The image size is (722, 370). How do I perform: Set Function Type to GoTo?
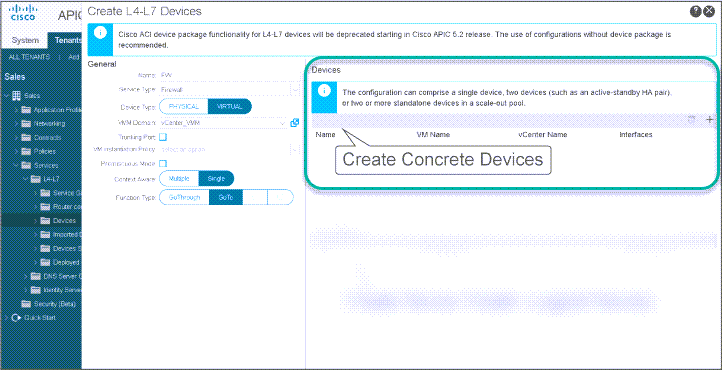point(226,197)
